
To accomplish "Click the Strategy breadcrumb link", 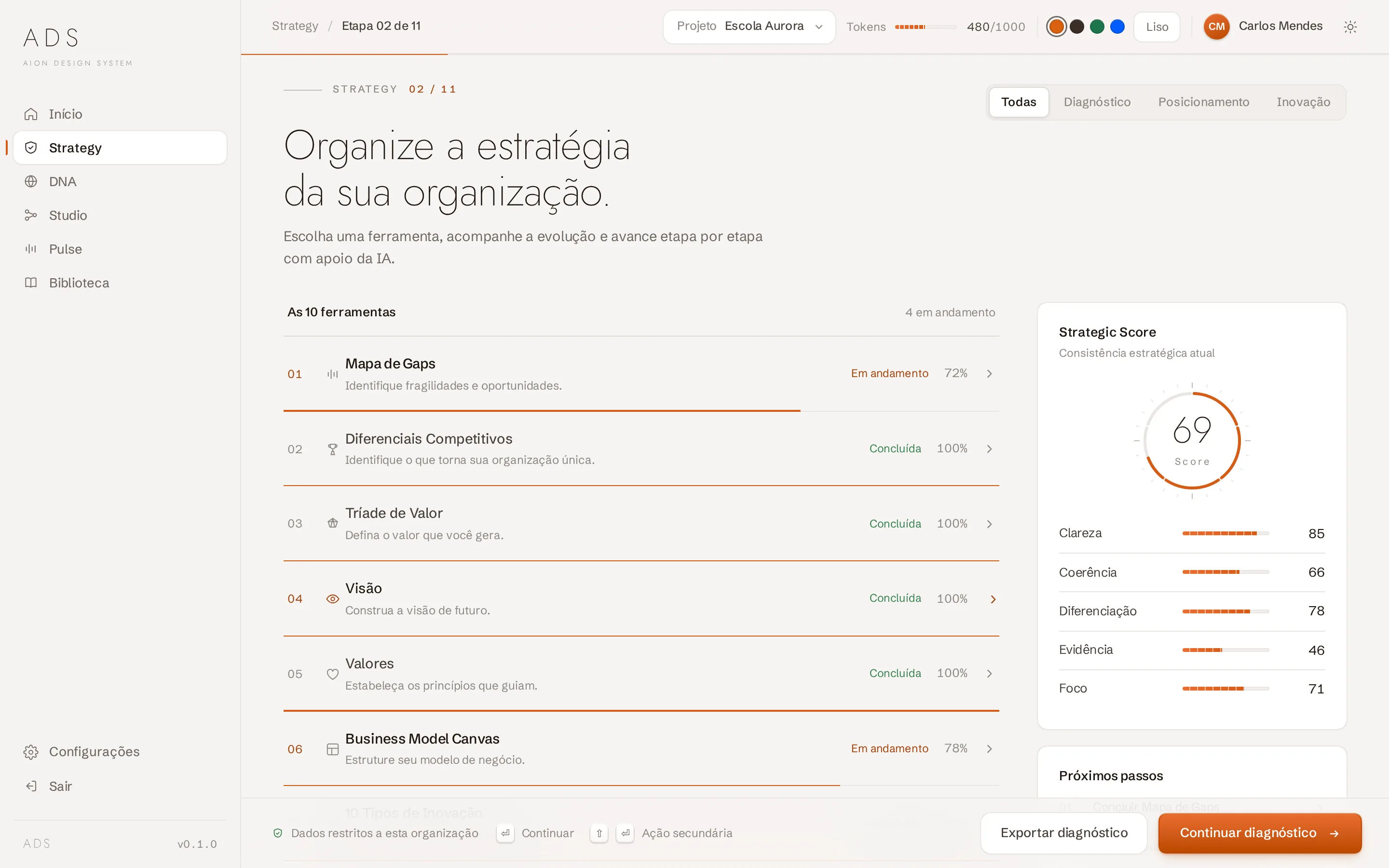I will coord(295,26).
